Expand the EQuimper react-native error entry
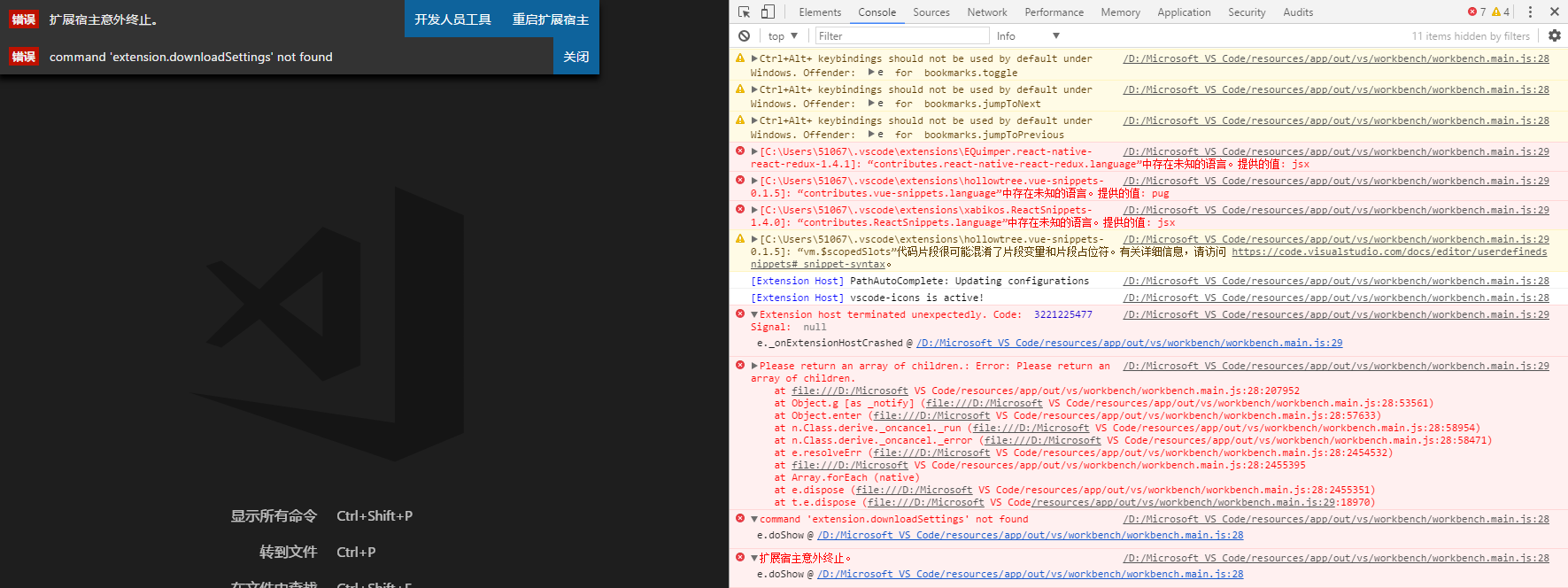Screen dimensions: 1568x588 [754, 151]
